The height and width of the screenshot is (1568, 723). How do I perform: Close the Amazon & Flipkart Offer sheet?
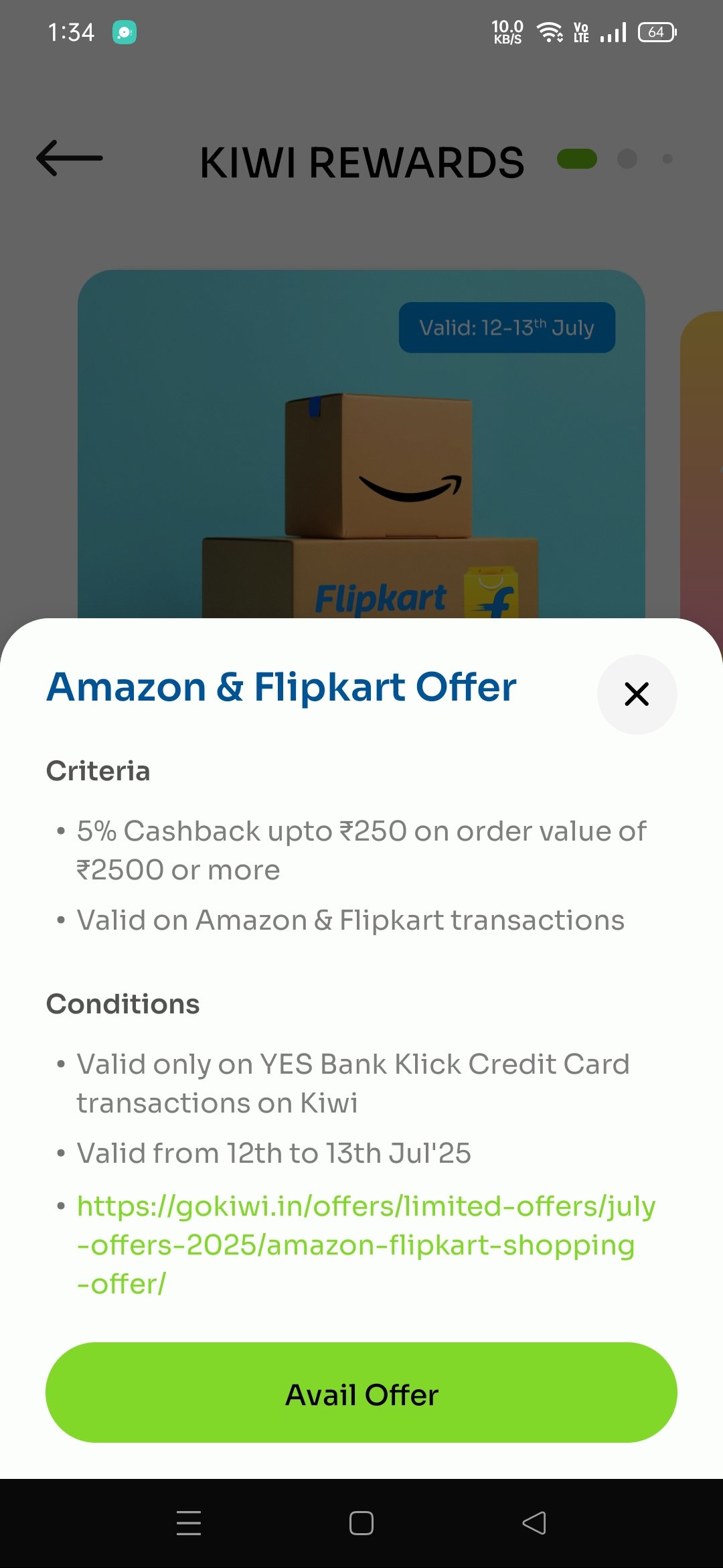click(x=637, y=694)
